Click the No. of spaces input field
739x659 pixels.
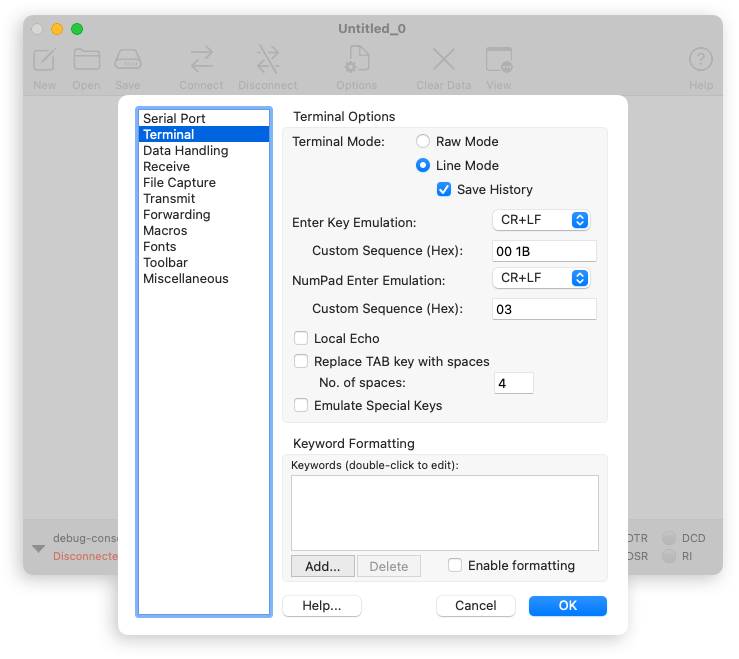pos(514,383)
